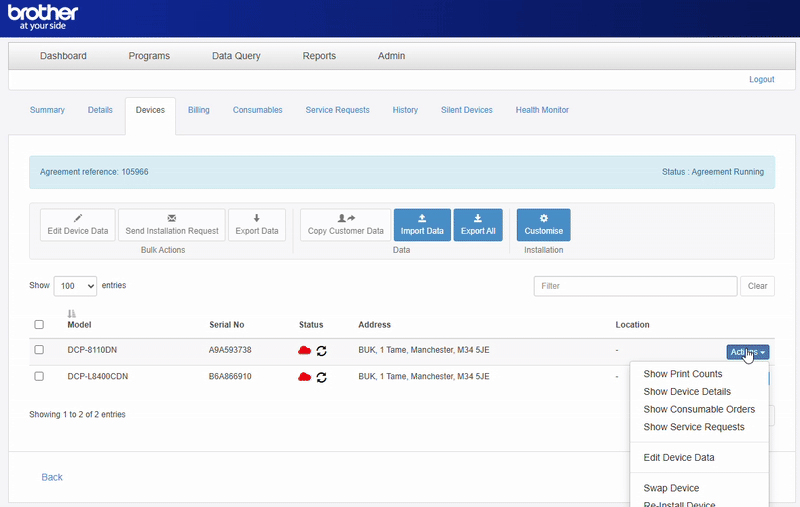Collapse the Actions dropdown for DCP-8110DN
This screenshot has height=507, width=800.
tap(747, 351)
